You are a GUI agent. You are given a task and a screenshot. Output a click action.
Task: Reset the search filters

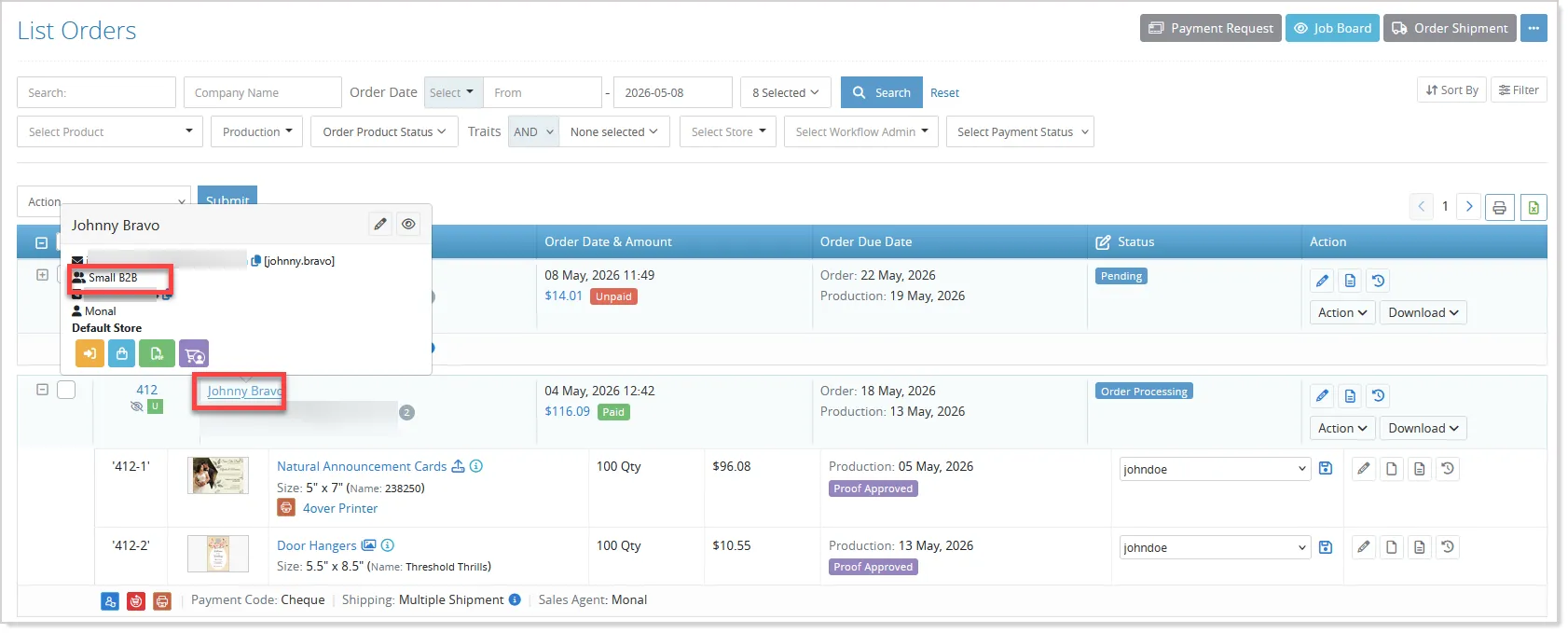click(x=944, y=92)
